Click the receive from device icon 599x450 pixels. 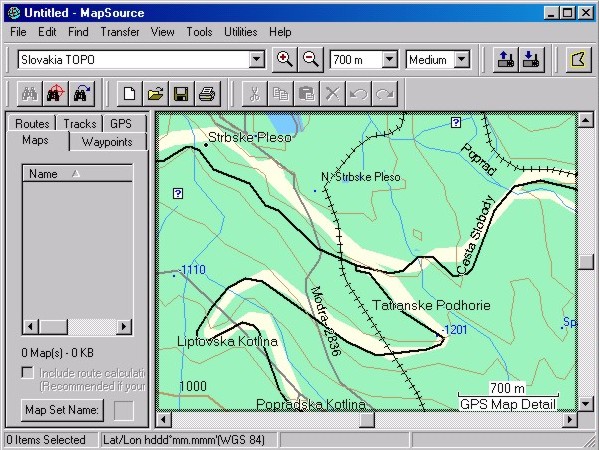pos(531,60)
